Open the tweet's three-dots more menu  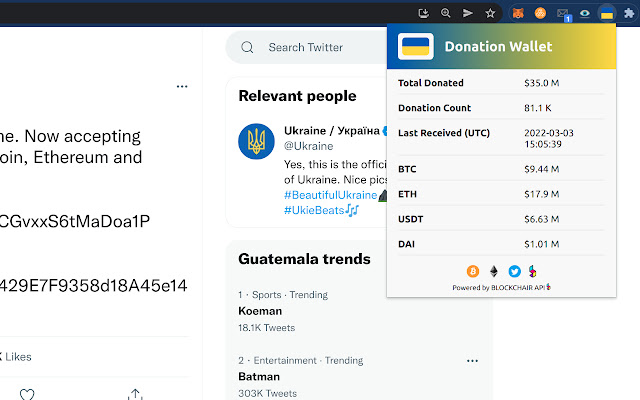tap(182, 87)
